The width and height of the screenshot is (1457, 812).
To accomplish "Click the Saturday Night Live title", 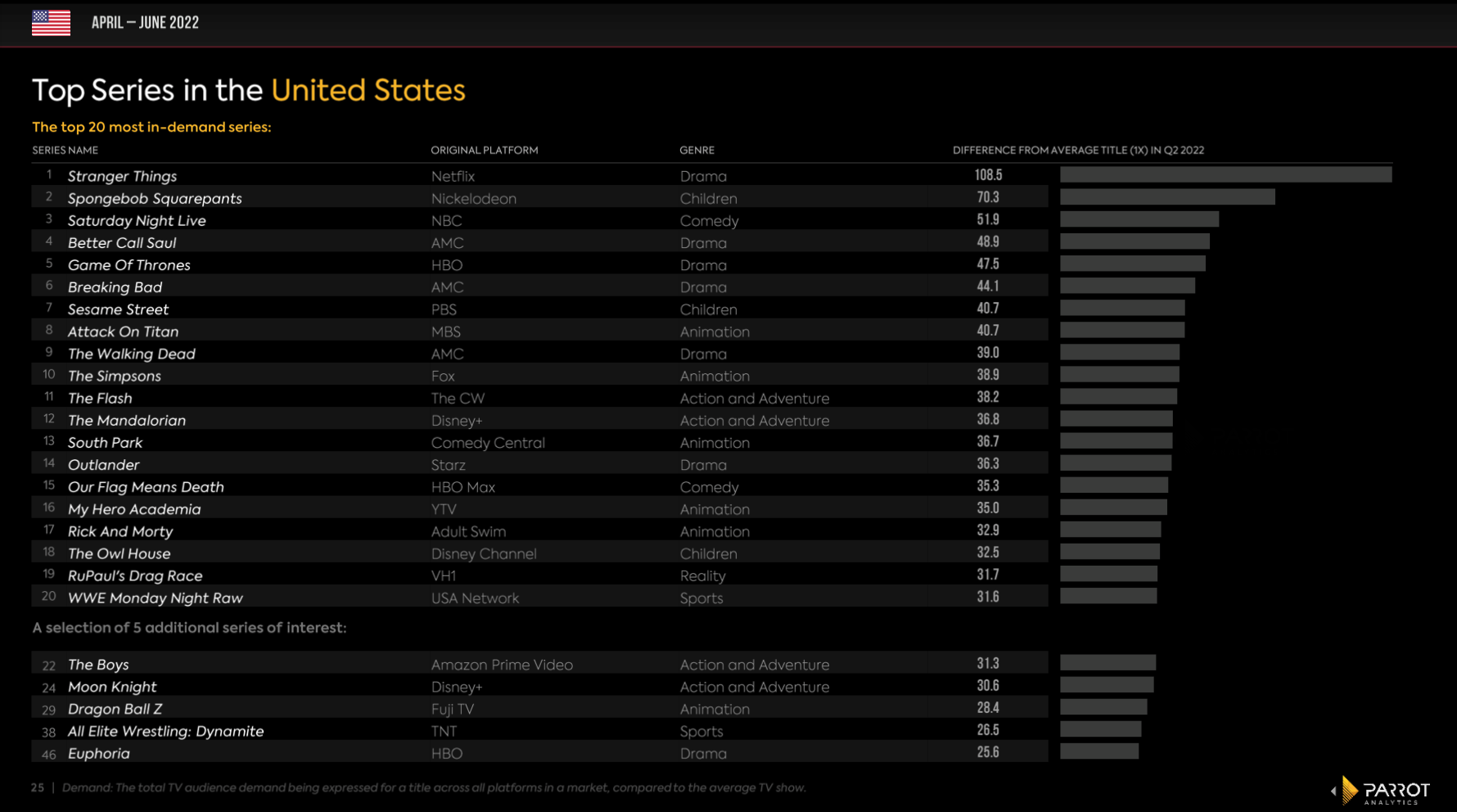I will [x=137, y=220].
